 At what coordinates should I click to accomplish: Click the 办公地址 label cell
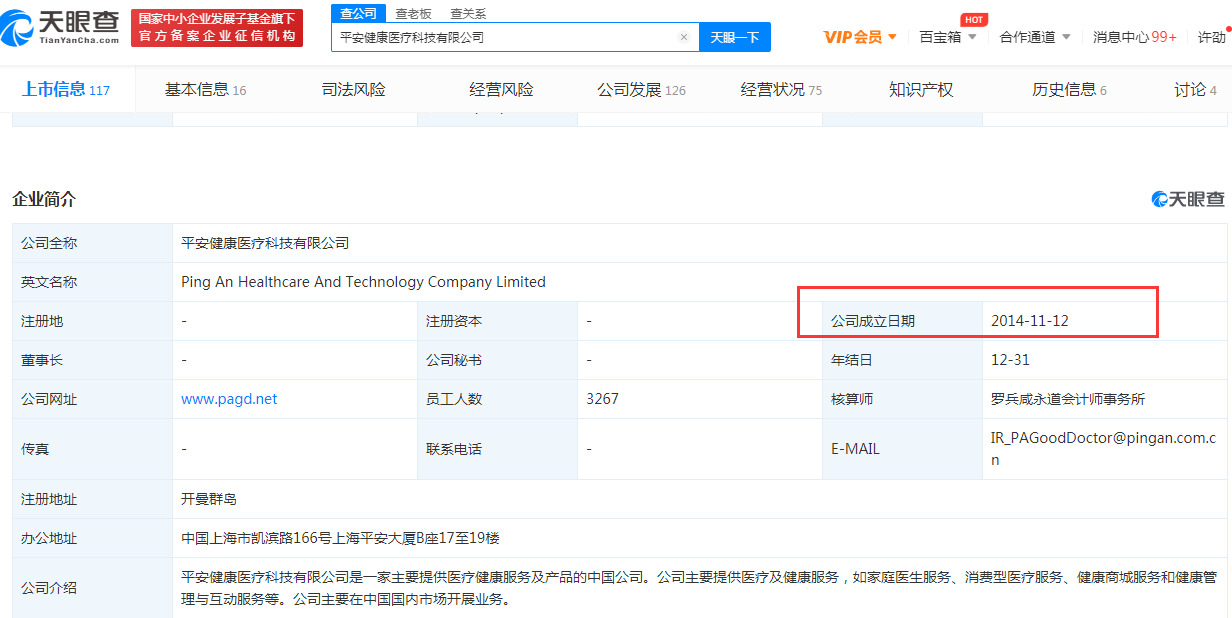click(92, 538)
